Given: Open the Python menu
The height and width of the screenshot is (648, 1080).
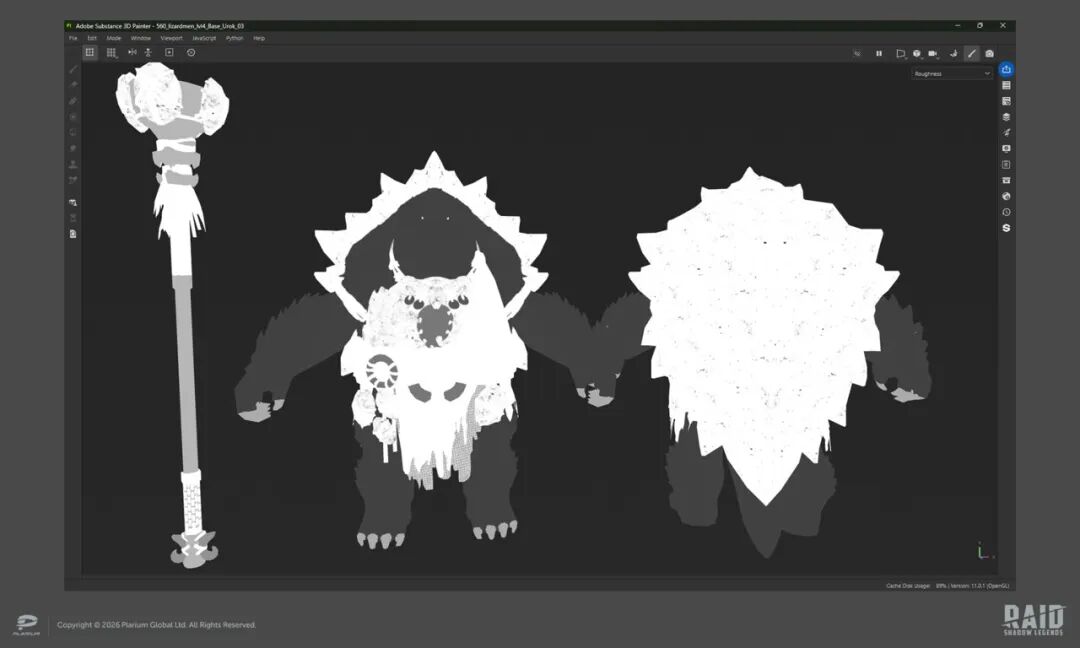Looking at the screenshot, I should [234, 39].
